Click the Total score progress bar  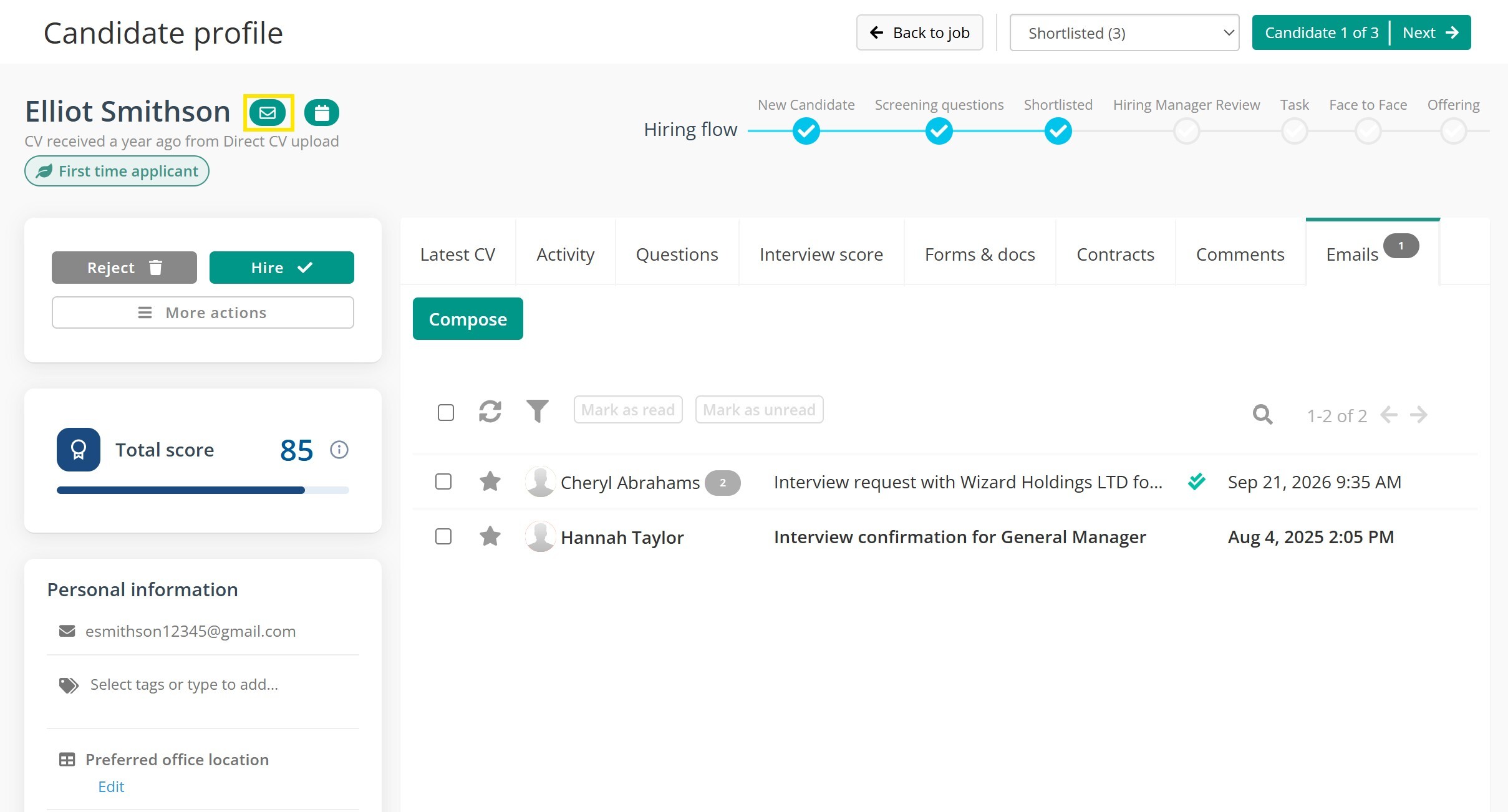click(203, 490)
